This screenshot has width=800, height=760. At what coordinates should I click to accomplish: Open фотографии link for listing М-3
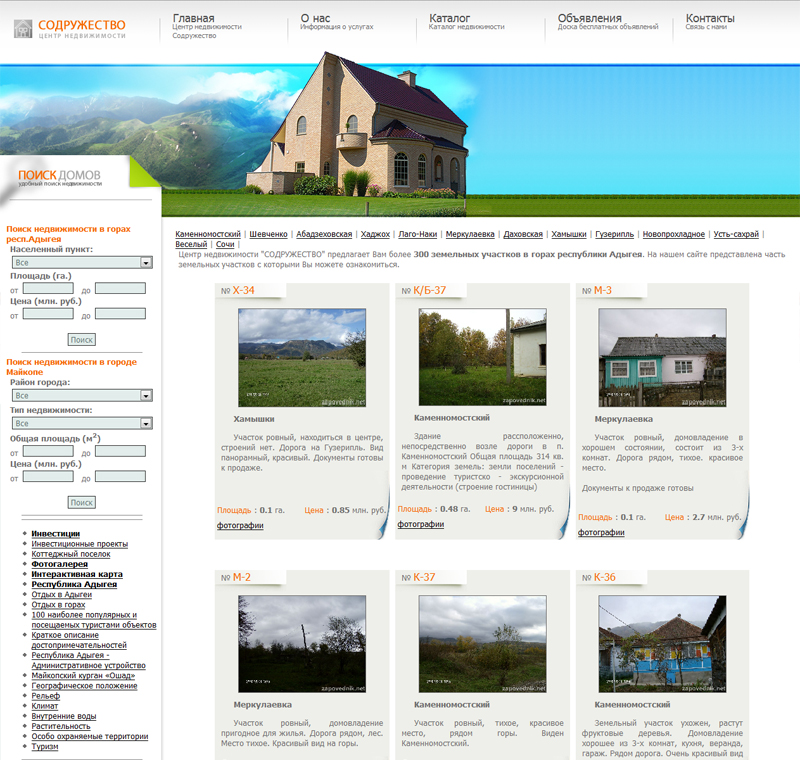tap(601, 533)
